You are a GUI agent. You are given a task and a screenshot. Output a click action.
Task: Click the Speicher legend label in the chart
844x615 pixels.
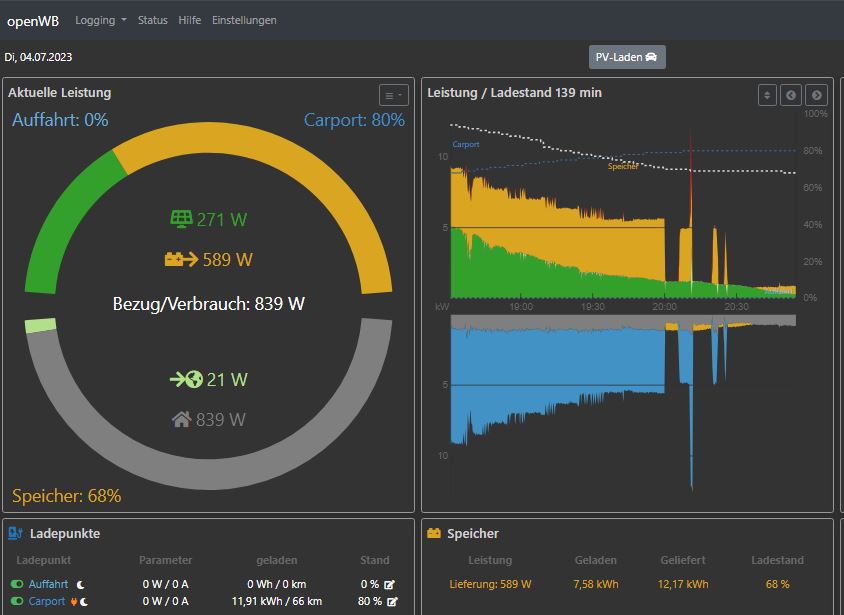(623, 166)
